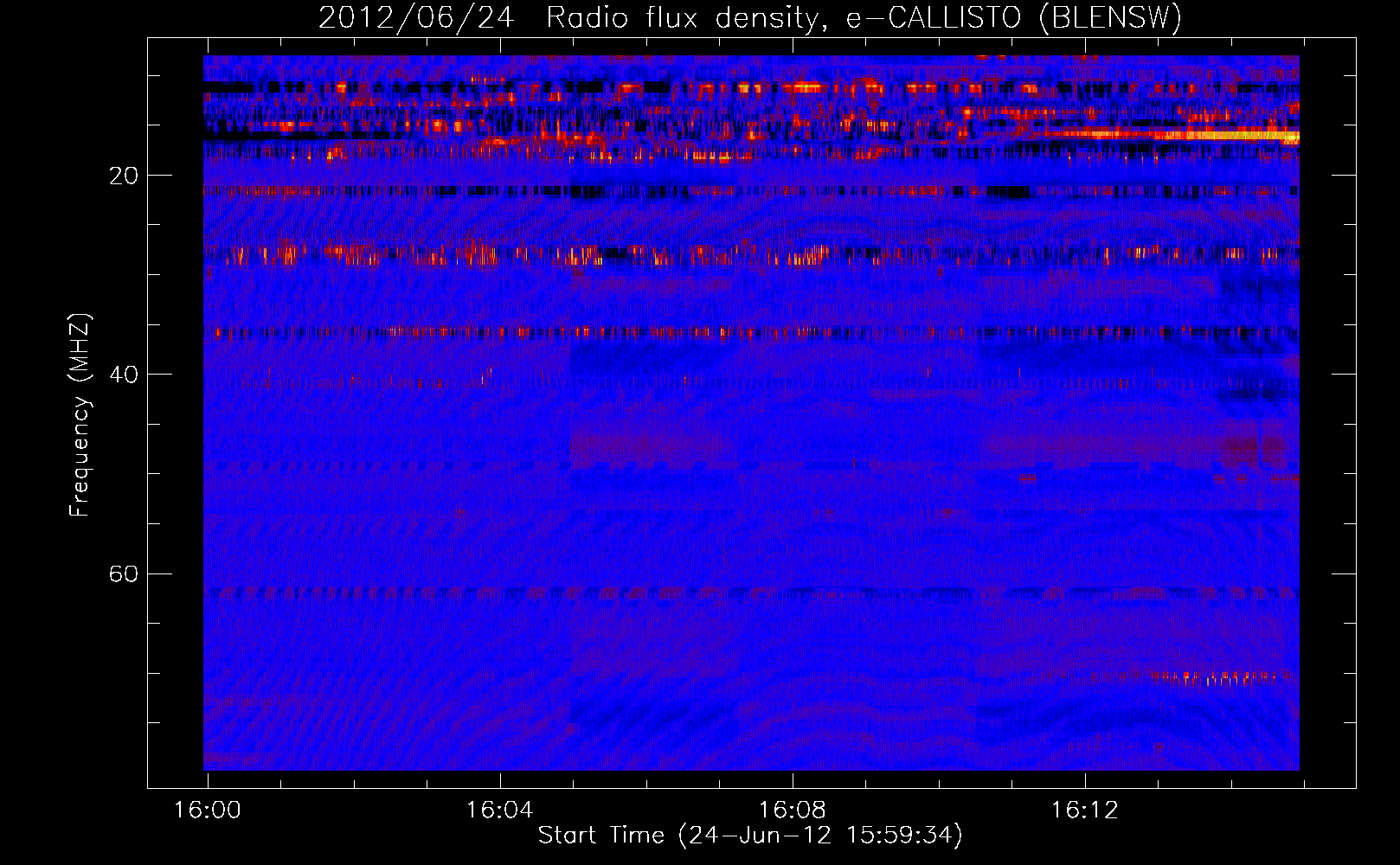Click the plot title "2012/06/24 Radio flux density, e-CALLISTO (BLENSW)"
1400x865 pixels.
750,18
